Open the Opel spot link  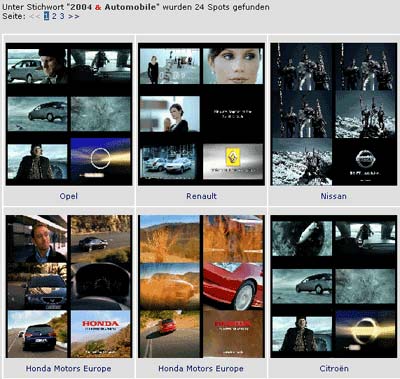[69, 196]
